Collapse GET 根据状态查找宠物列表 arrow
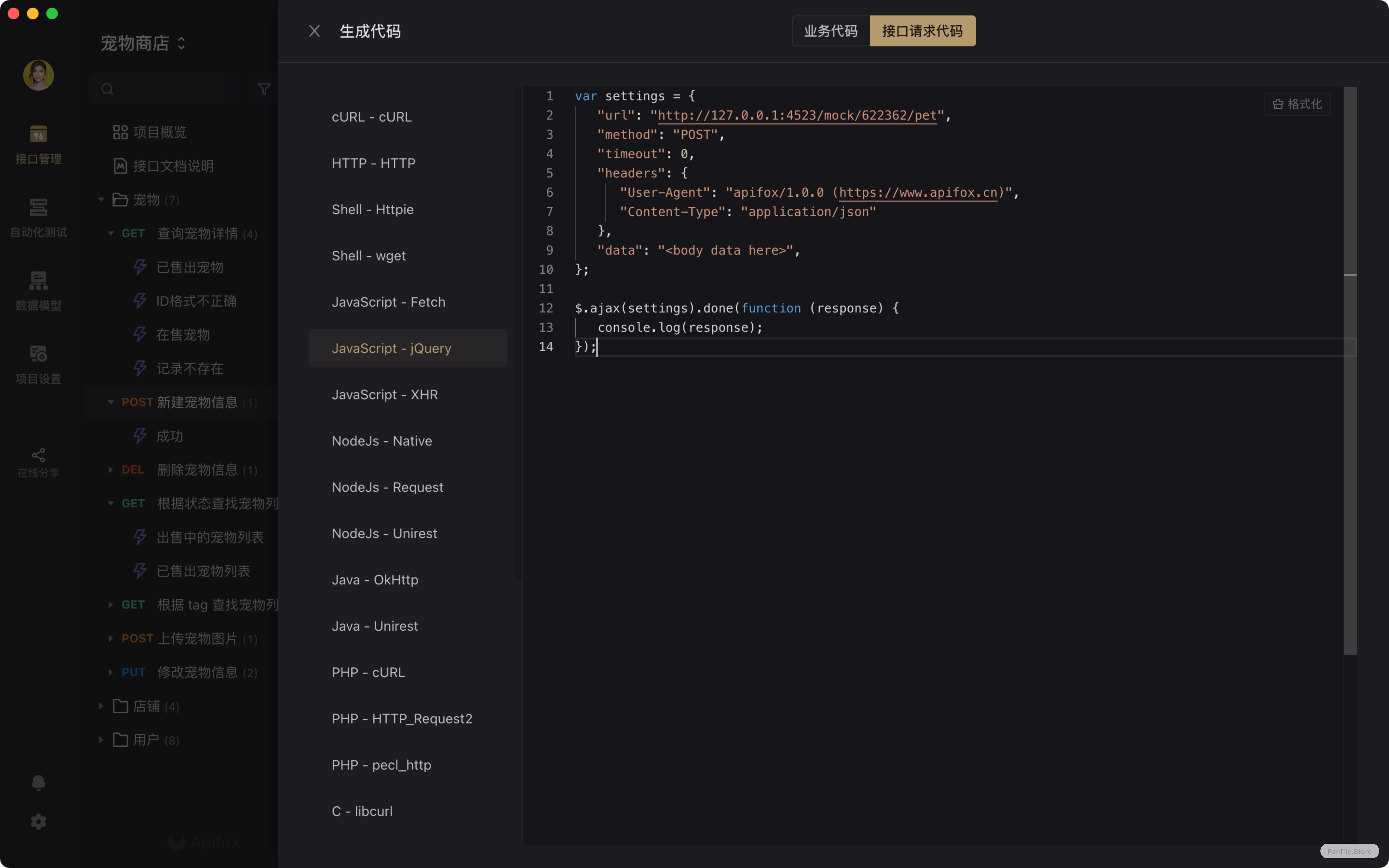Viewport: 1389px width, 868px height. click(111, 503)
